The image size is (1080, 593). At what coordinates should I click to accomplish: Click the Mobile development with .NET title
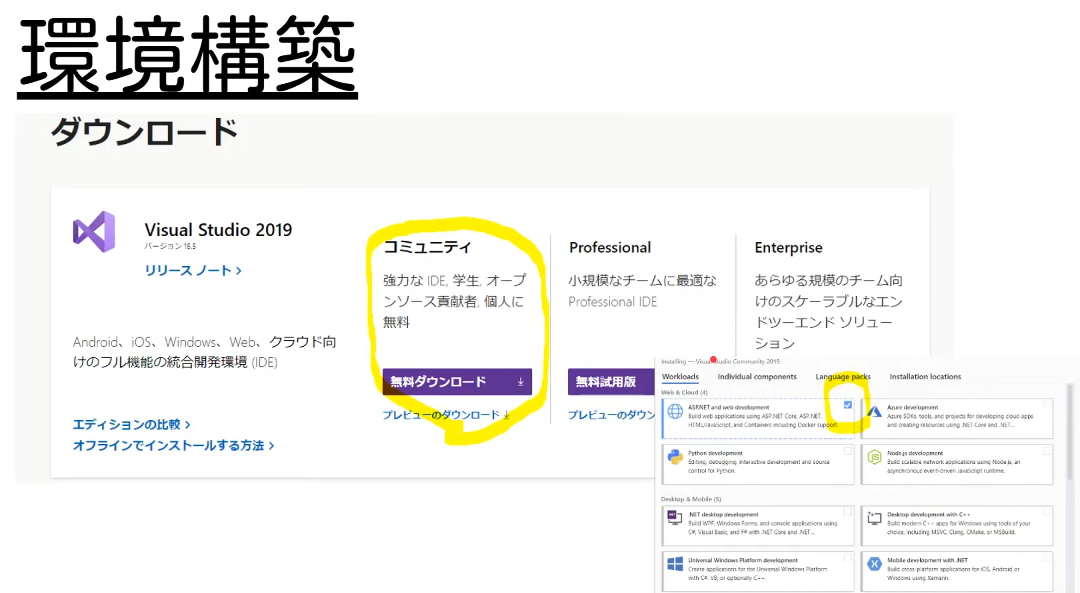pos(927,561)
